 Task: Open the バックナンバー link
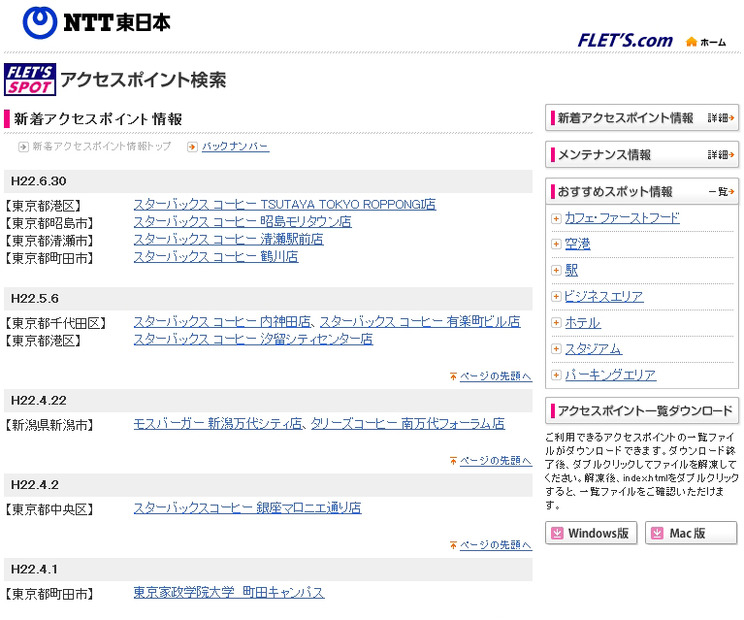[x=235, y=147]
